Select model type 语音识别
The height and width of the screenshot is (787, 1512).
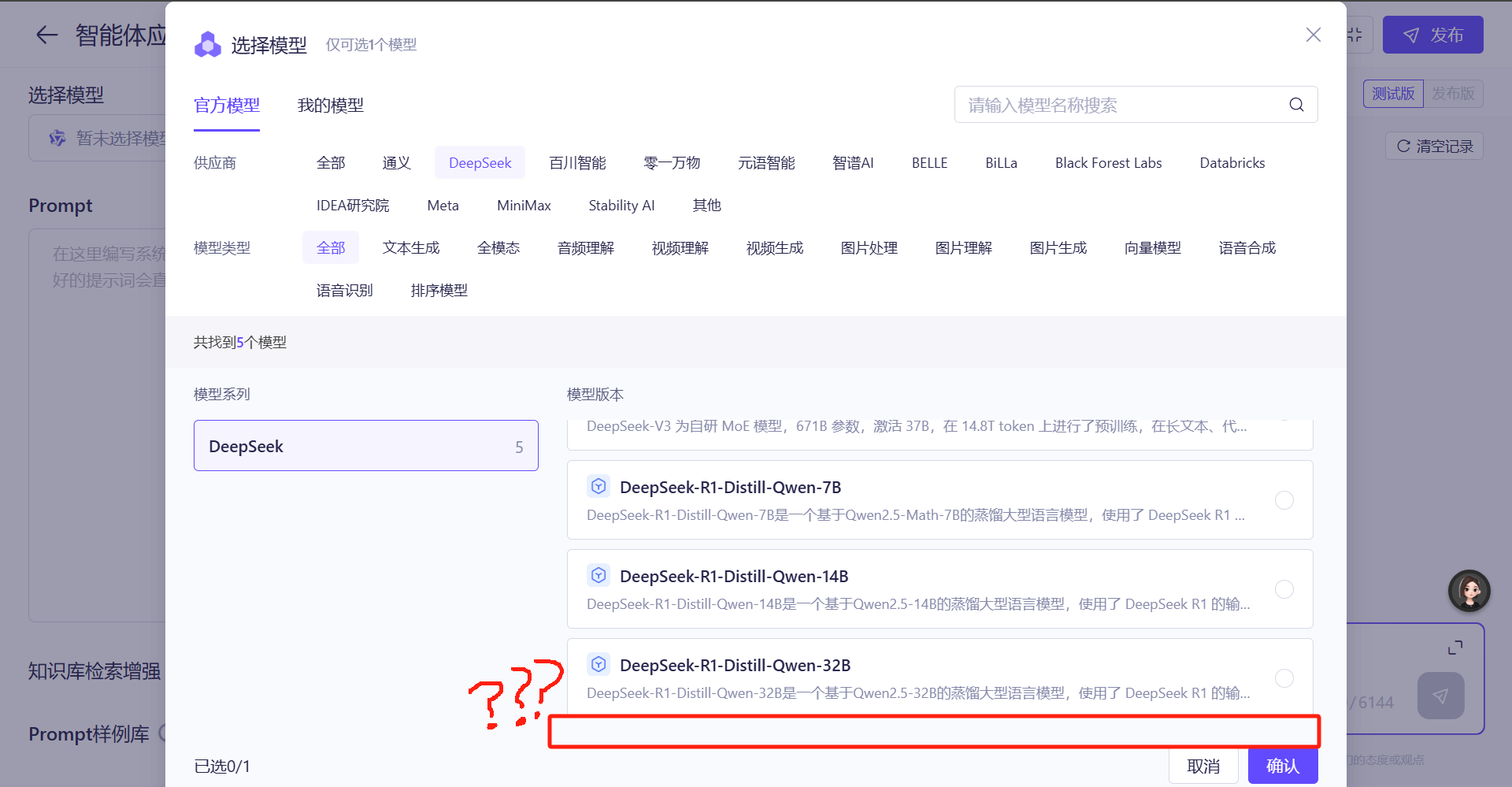(345, 291)
